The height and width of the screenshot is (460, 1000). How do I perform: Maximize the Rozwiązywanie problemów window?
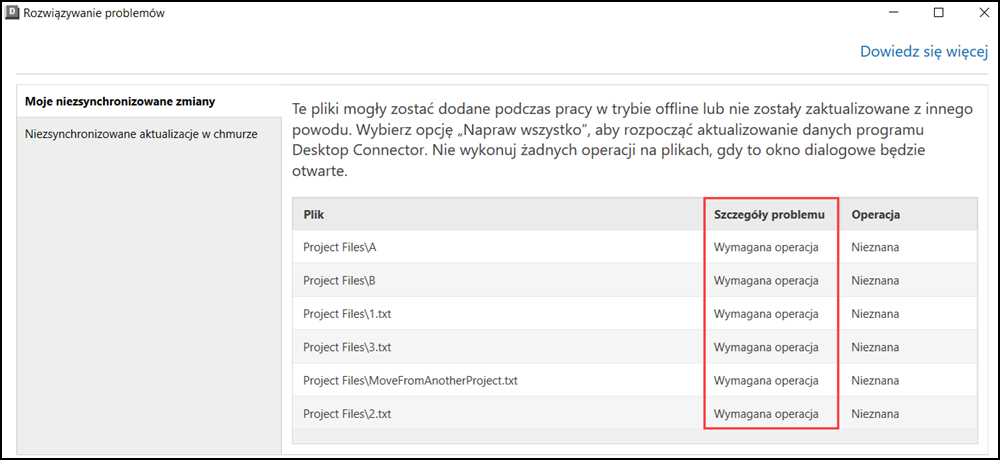click(938, 12)
